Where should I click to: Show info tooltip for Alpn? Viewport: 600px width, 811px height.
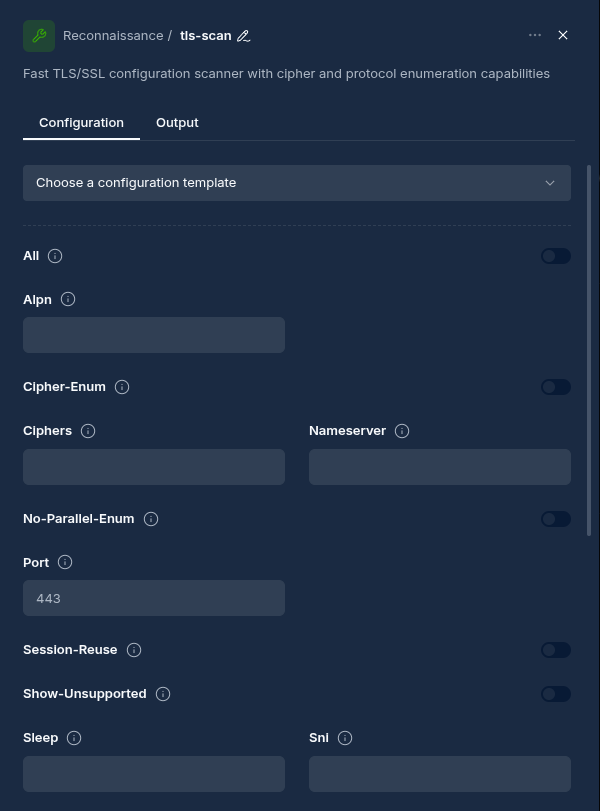(x=68, y=299)
